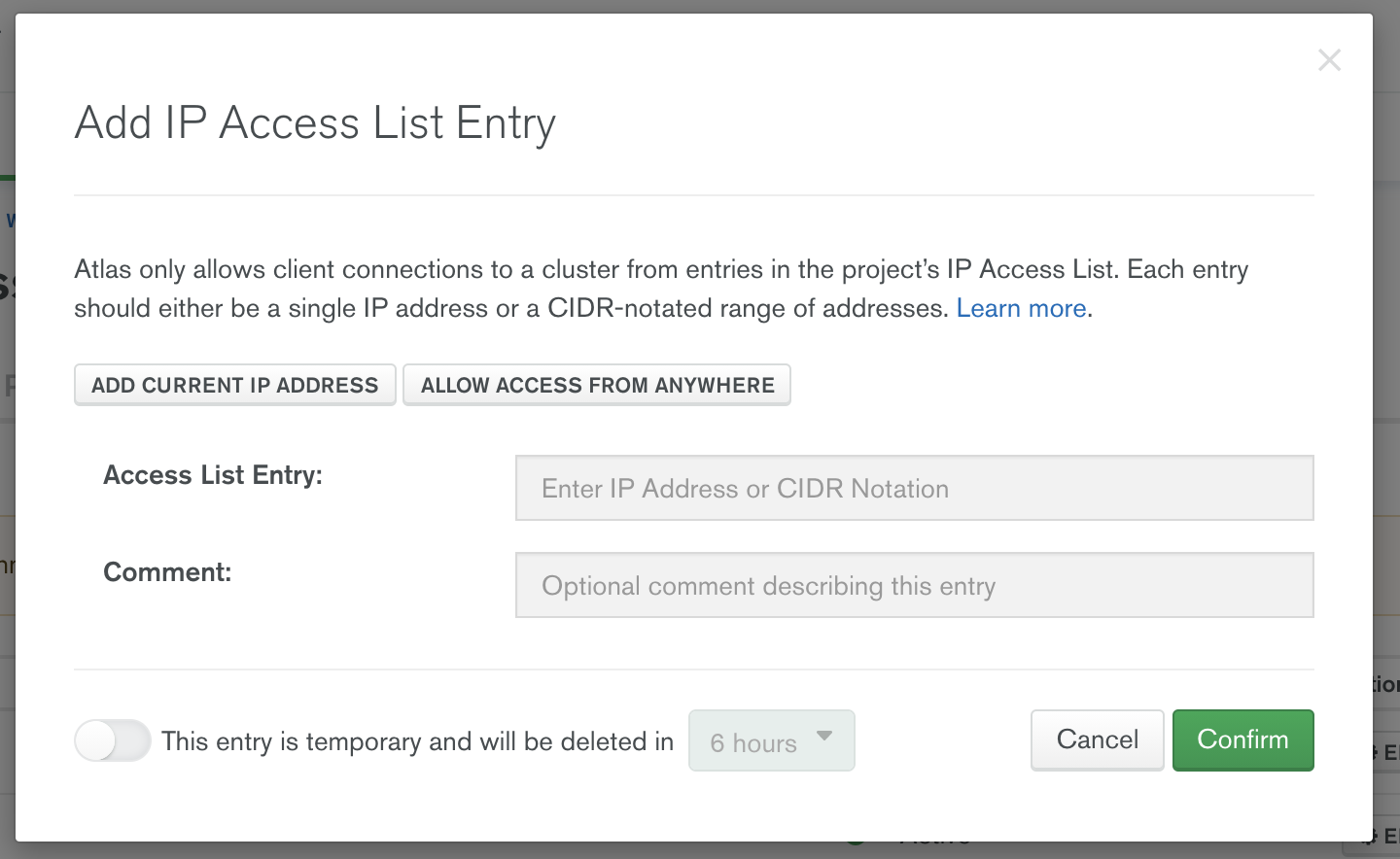
Task: Click the white knob of the temporary switch
Action: point(97,741)
